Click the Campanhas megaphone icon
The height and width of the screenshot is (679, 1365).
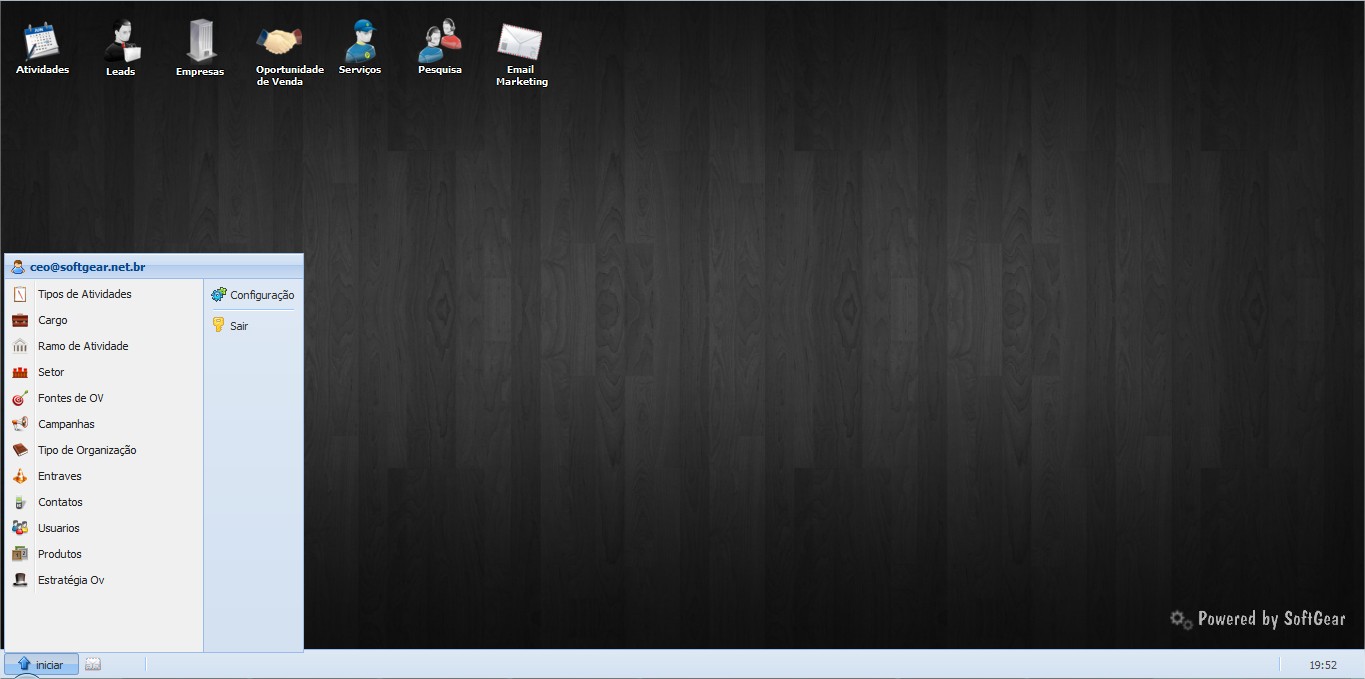20,424
